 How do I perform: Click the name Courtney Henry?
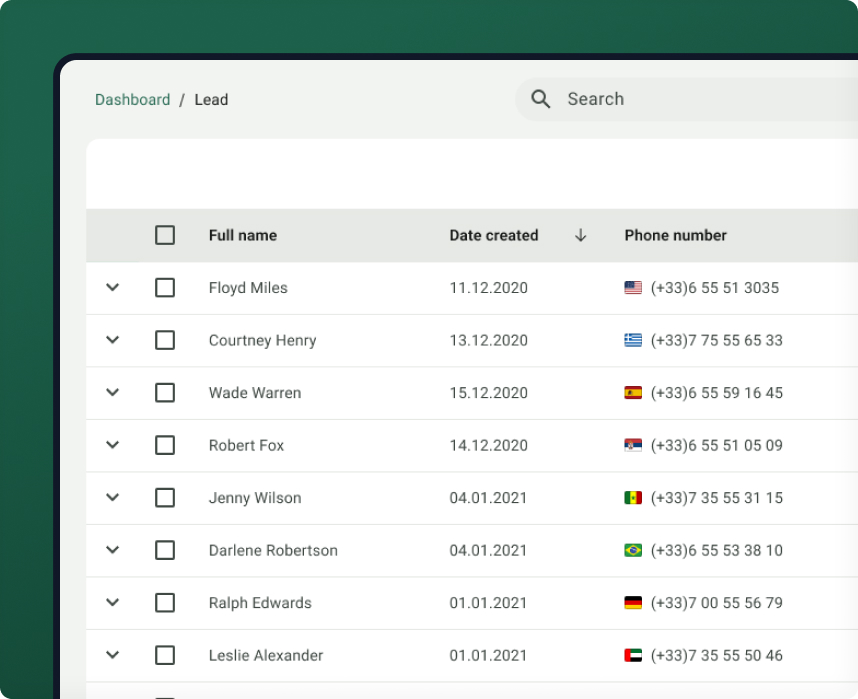[x=263, y=340]
